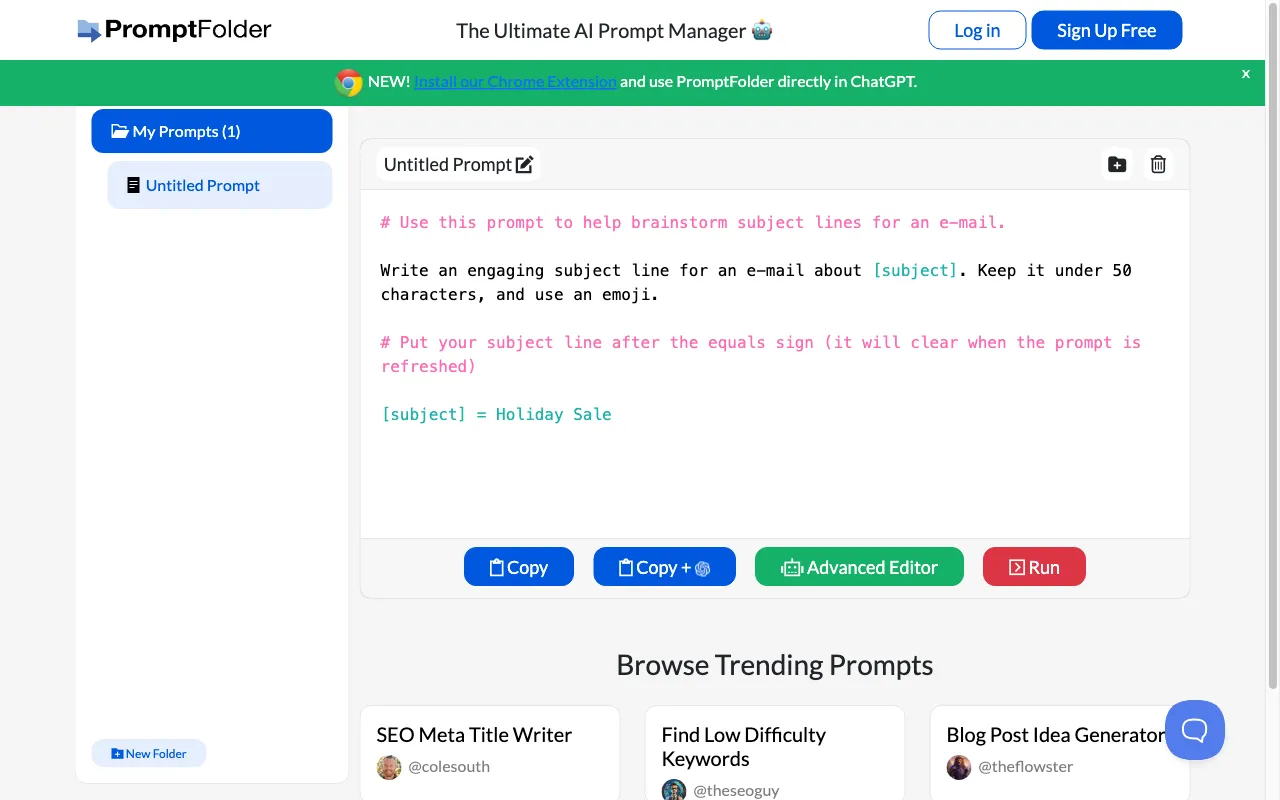1280x800 pixels.
Task: Click the robot emoji in header tagline
Action: click(x=762, y=30)
